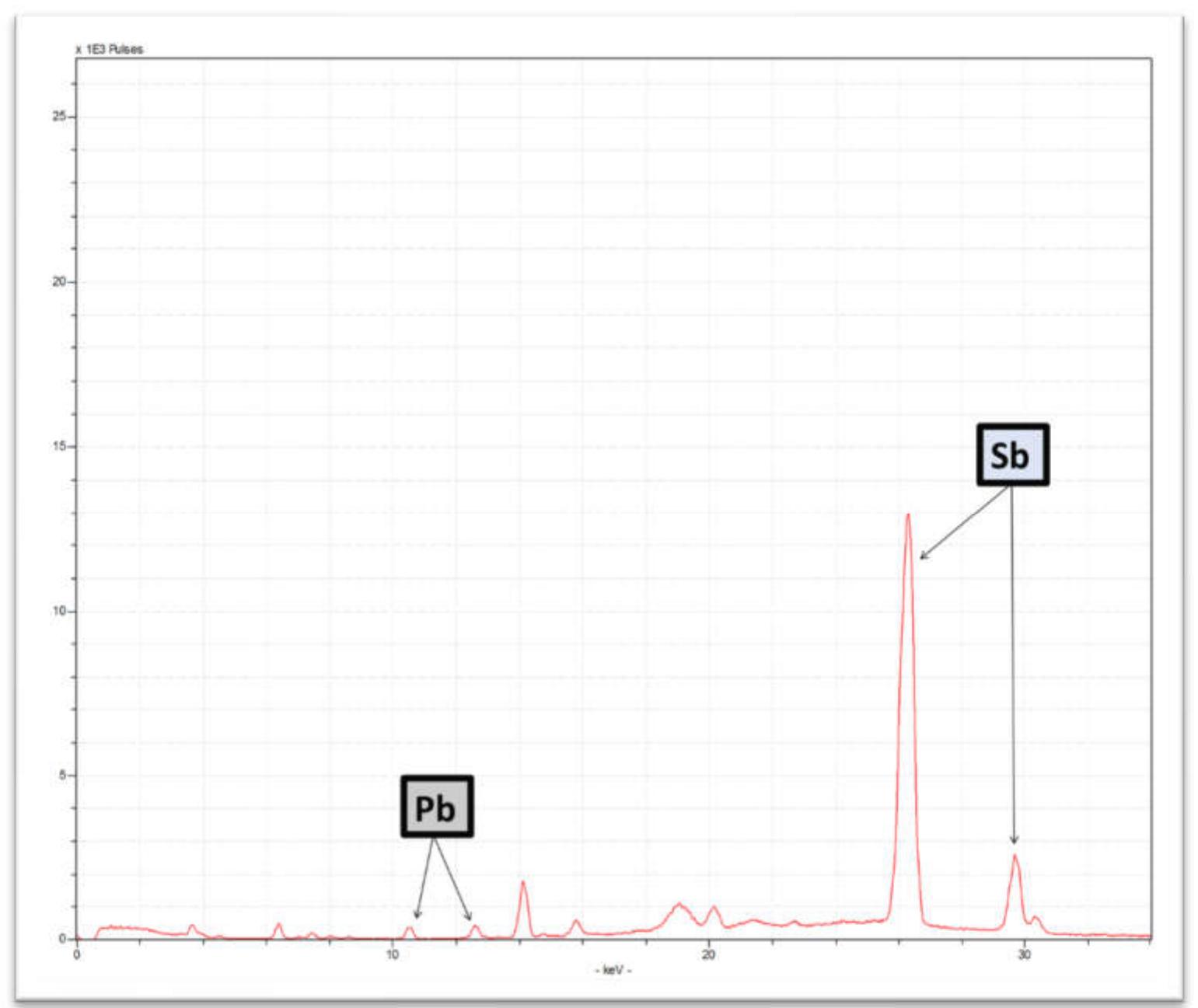Click the x-axis tick value 30
This screenshot has width=1198, height=1008.
coord(1024,954)
